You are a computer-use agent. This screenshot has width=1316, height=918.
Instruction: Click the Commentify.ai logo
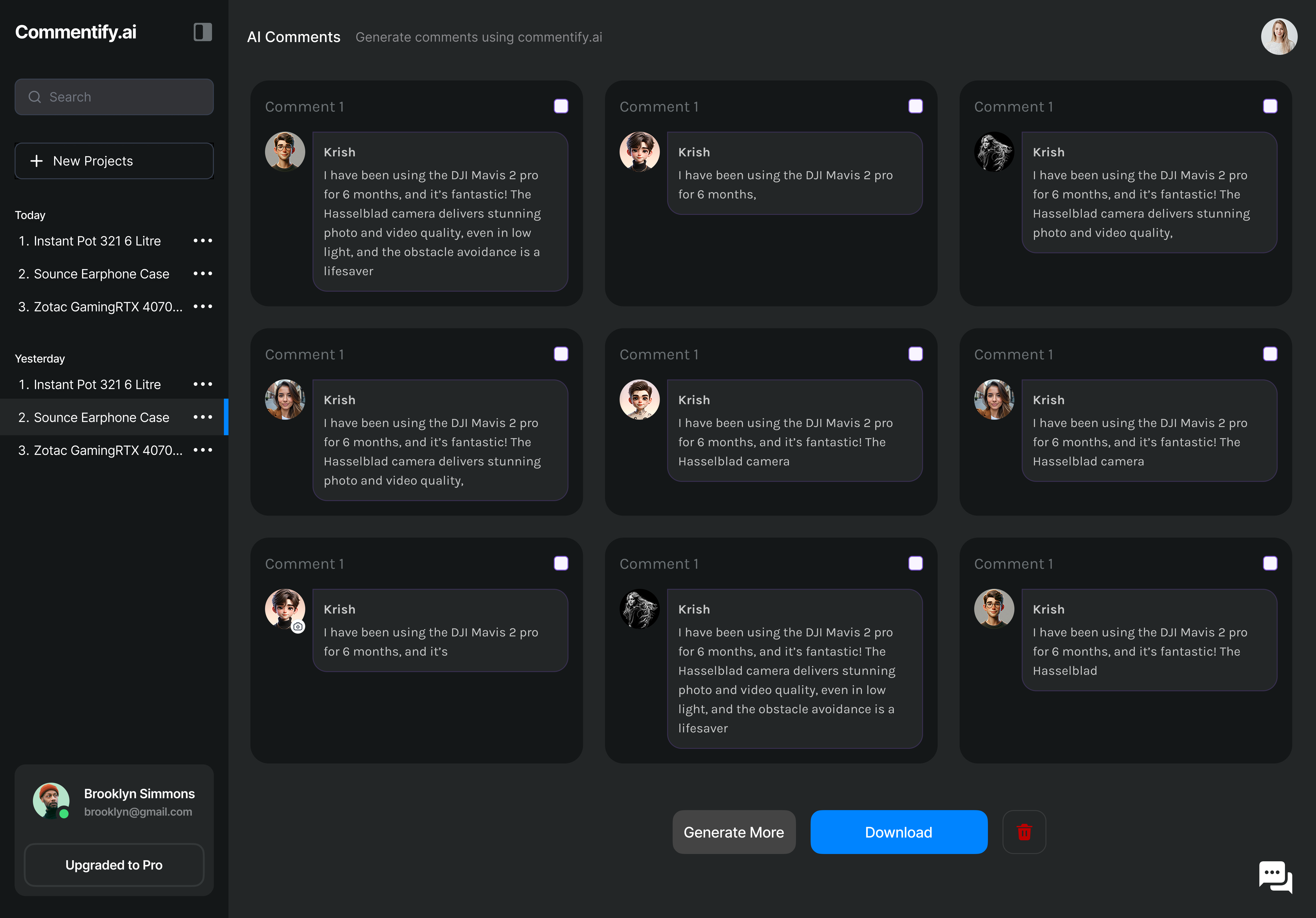pos(76,32)
